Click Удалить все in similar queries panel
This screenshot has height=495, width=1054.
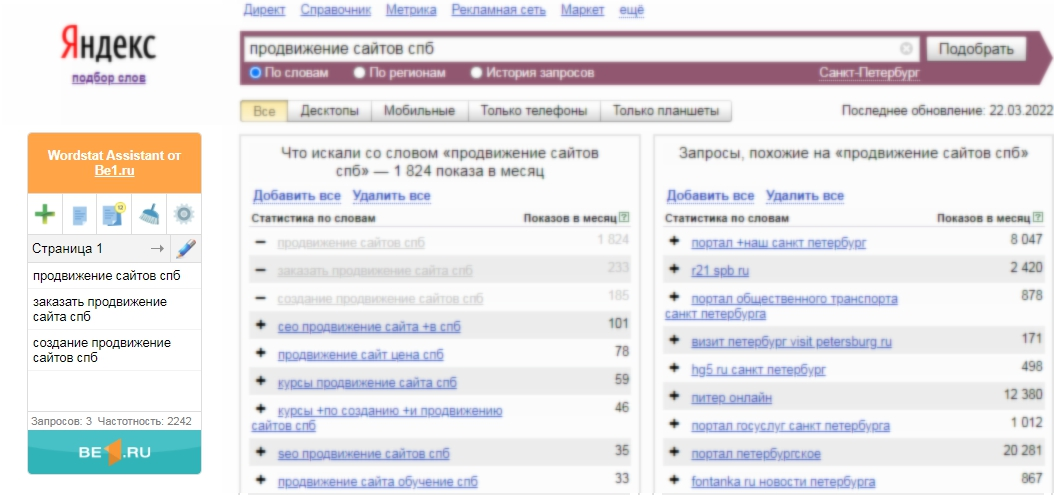(x=805, y=196)
